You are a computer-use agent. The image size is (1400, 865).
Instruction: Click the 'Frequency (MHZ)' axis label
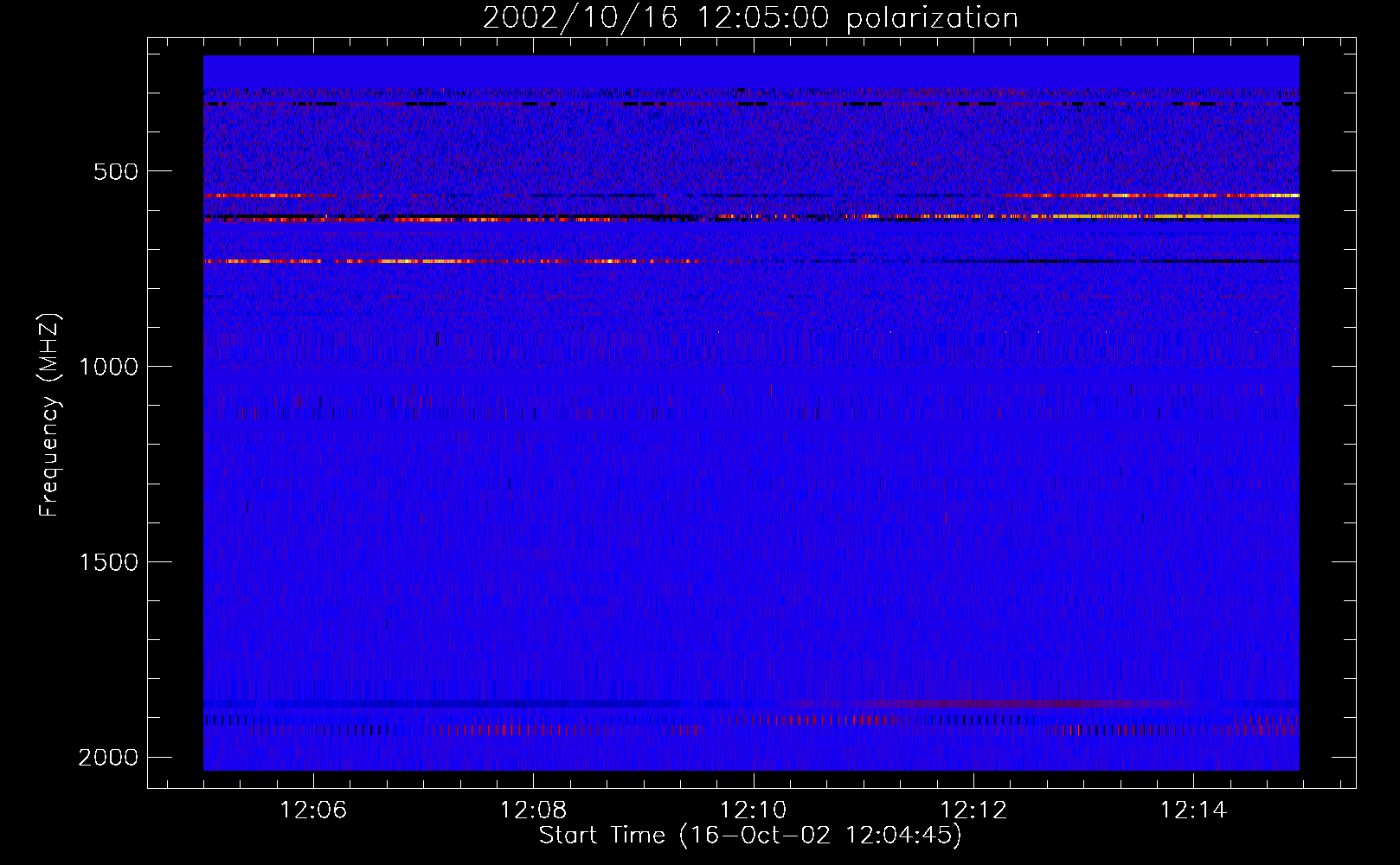pyautogui.click(x=50, y=415)
